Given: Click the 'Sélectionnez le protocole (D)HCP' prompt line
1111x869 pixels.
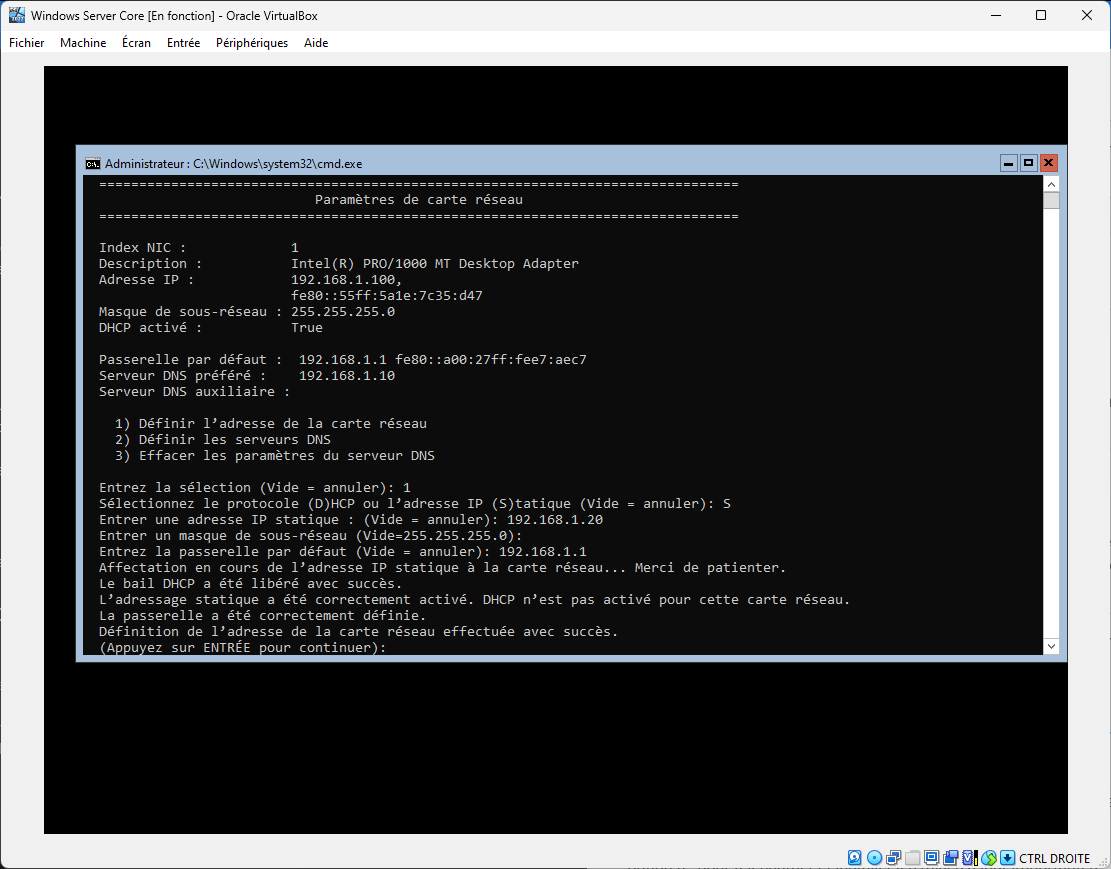Looking at the screenshot, I should (415, 504).
